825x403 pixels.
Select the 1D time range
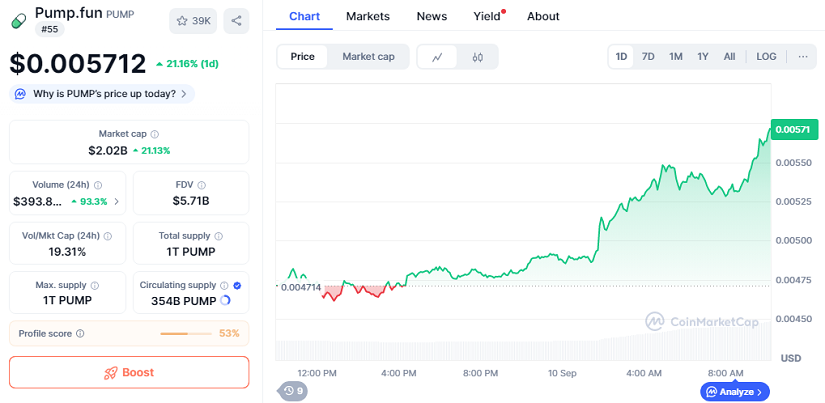click(621, 57)
